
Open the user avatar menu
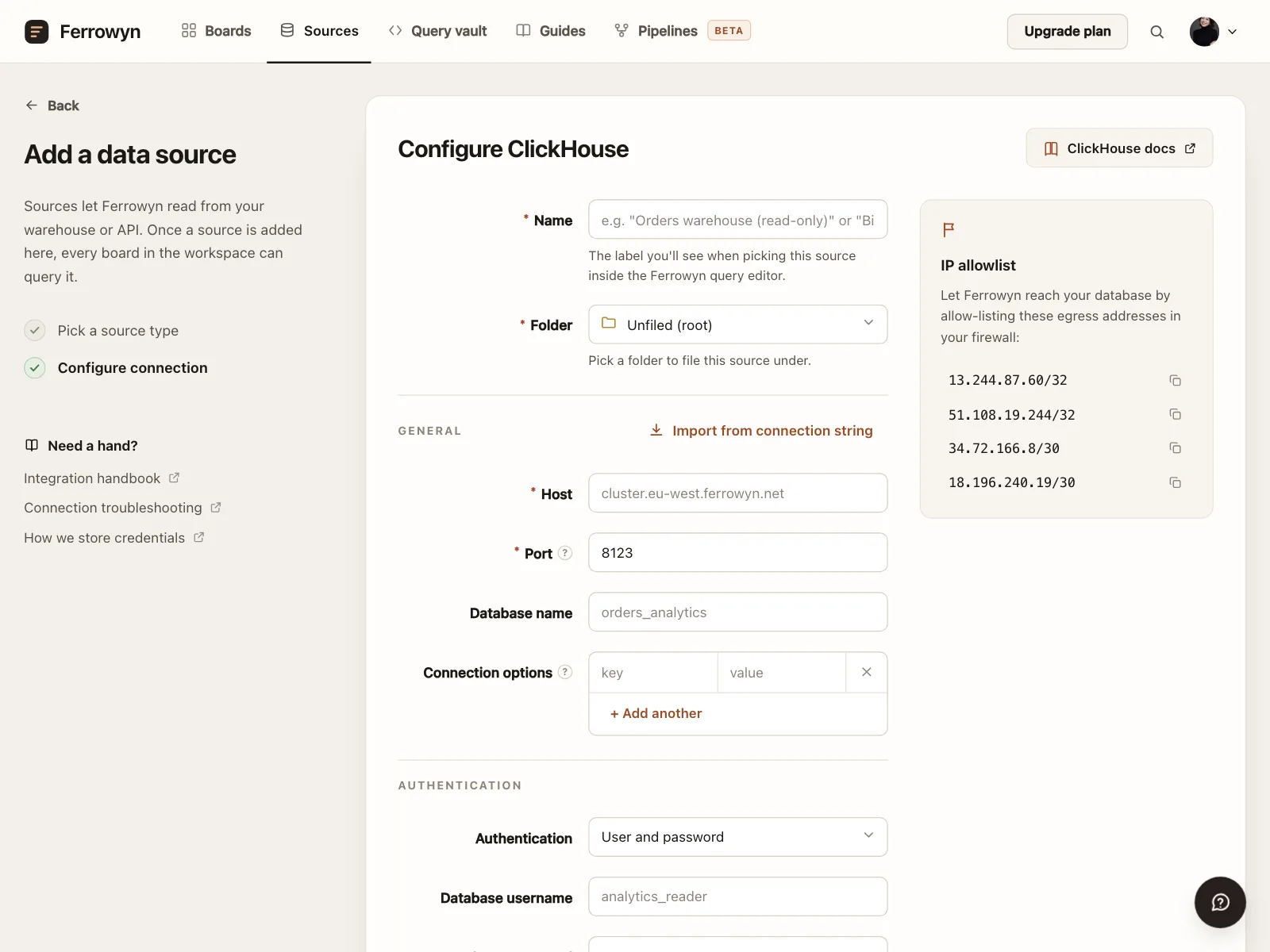click(x=1204, y=32)
